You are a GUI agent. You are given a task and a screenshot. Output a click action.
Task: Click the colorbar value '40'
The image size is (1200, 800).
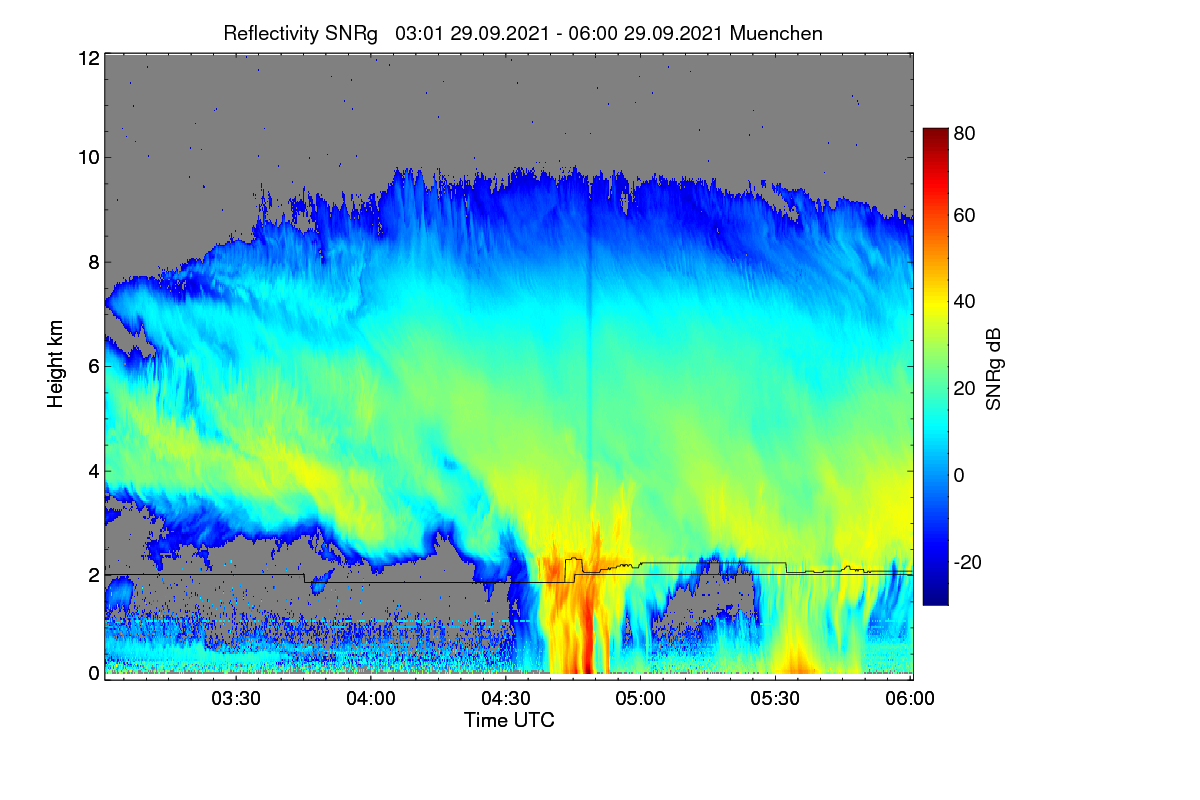[965, 301]
